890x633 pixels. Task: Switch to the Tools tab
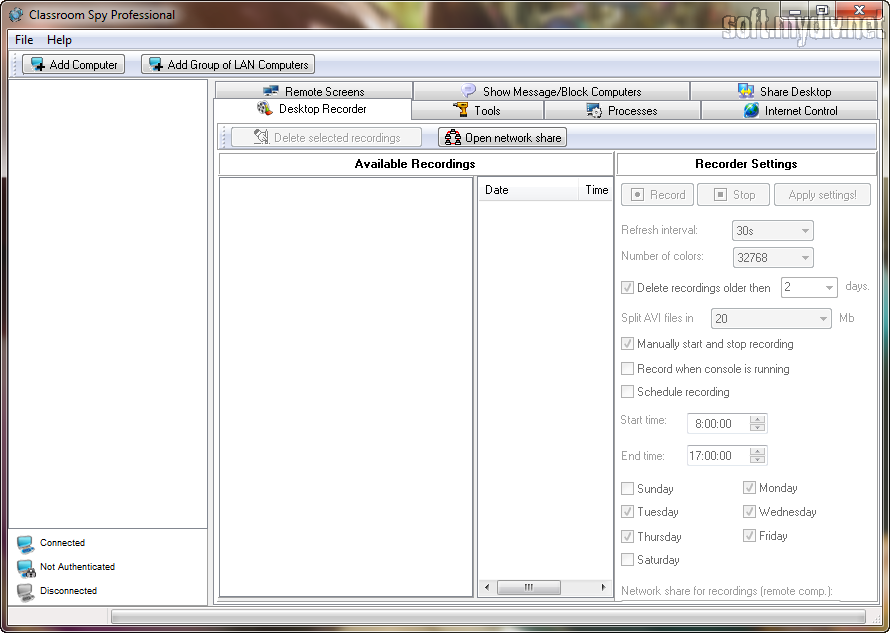[477, 111]
